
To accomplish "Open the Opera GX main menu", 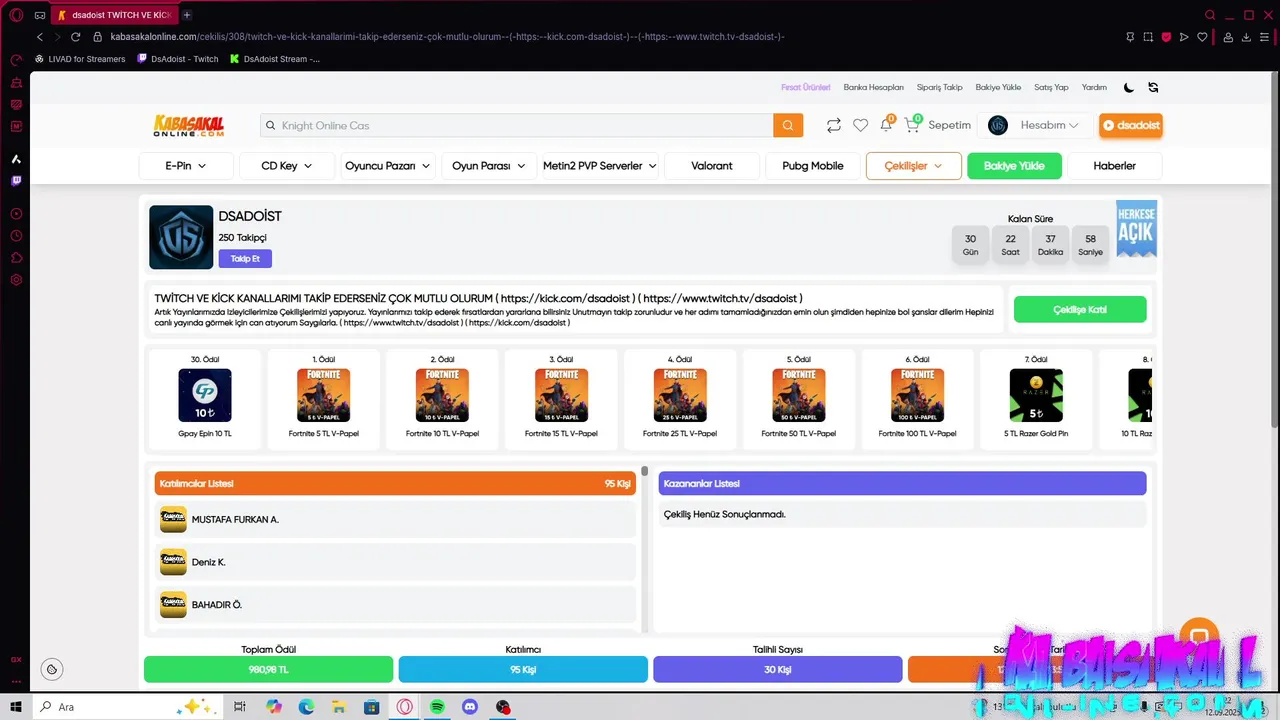I will point(16,15).
